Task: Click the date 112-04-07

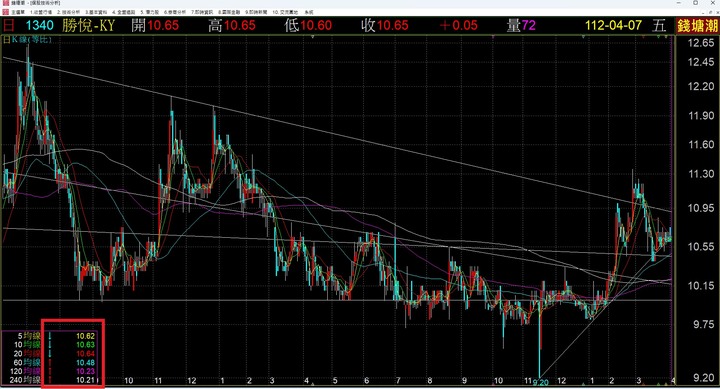Action: click(613, 25)
